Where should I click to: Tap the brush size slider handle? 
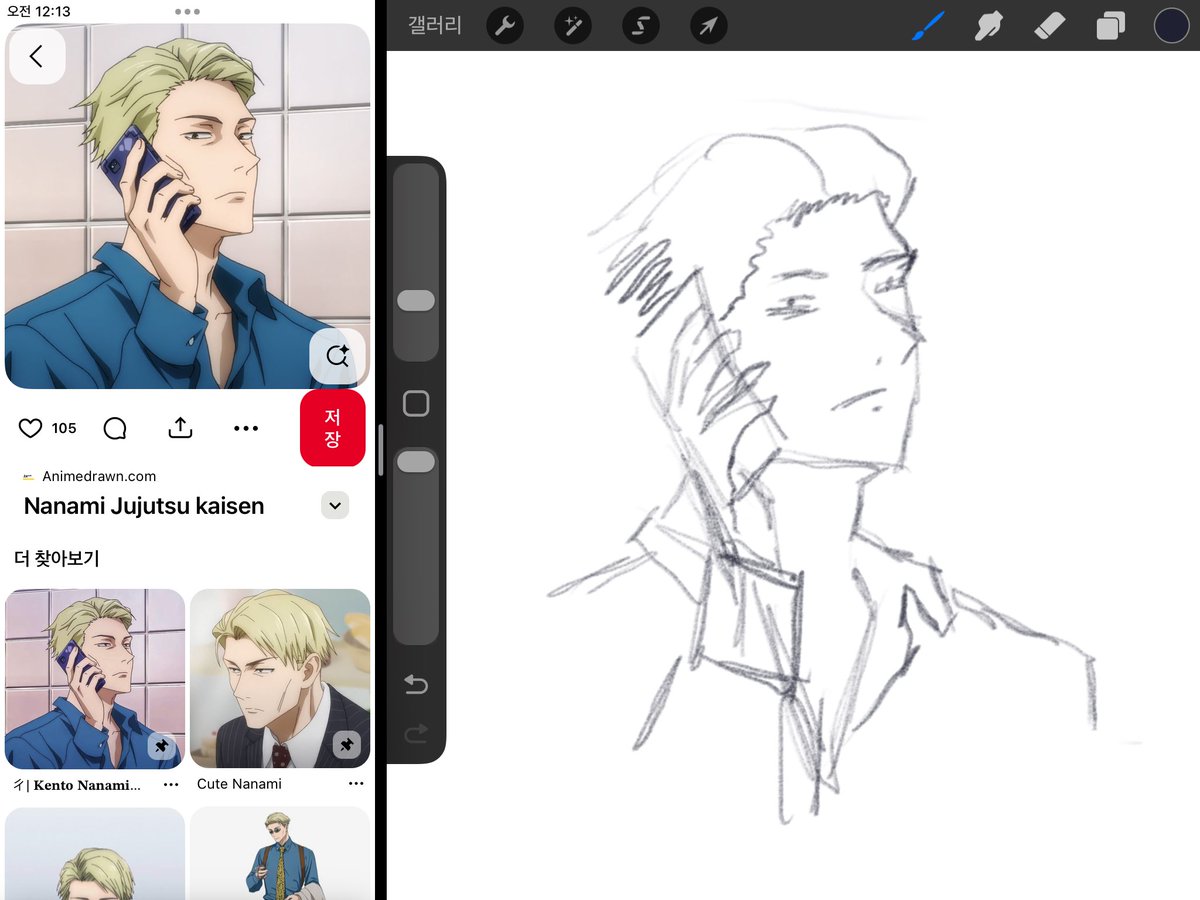pos(416,300)
